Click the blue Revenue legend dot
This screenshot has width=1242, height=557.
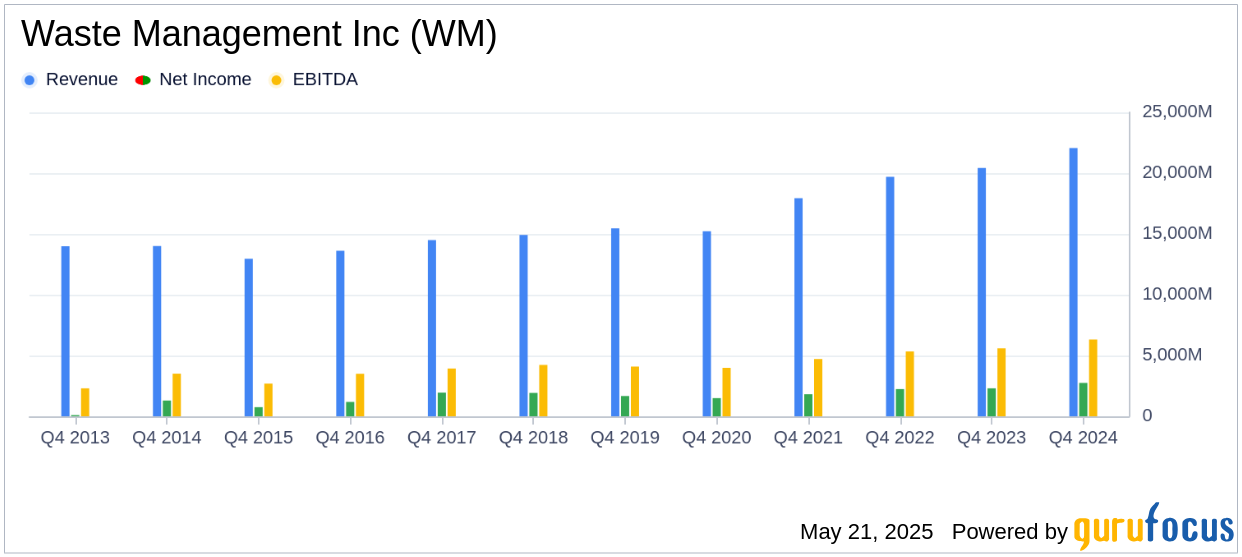click(x=29, y=80)
